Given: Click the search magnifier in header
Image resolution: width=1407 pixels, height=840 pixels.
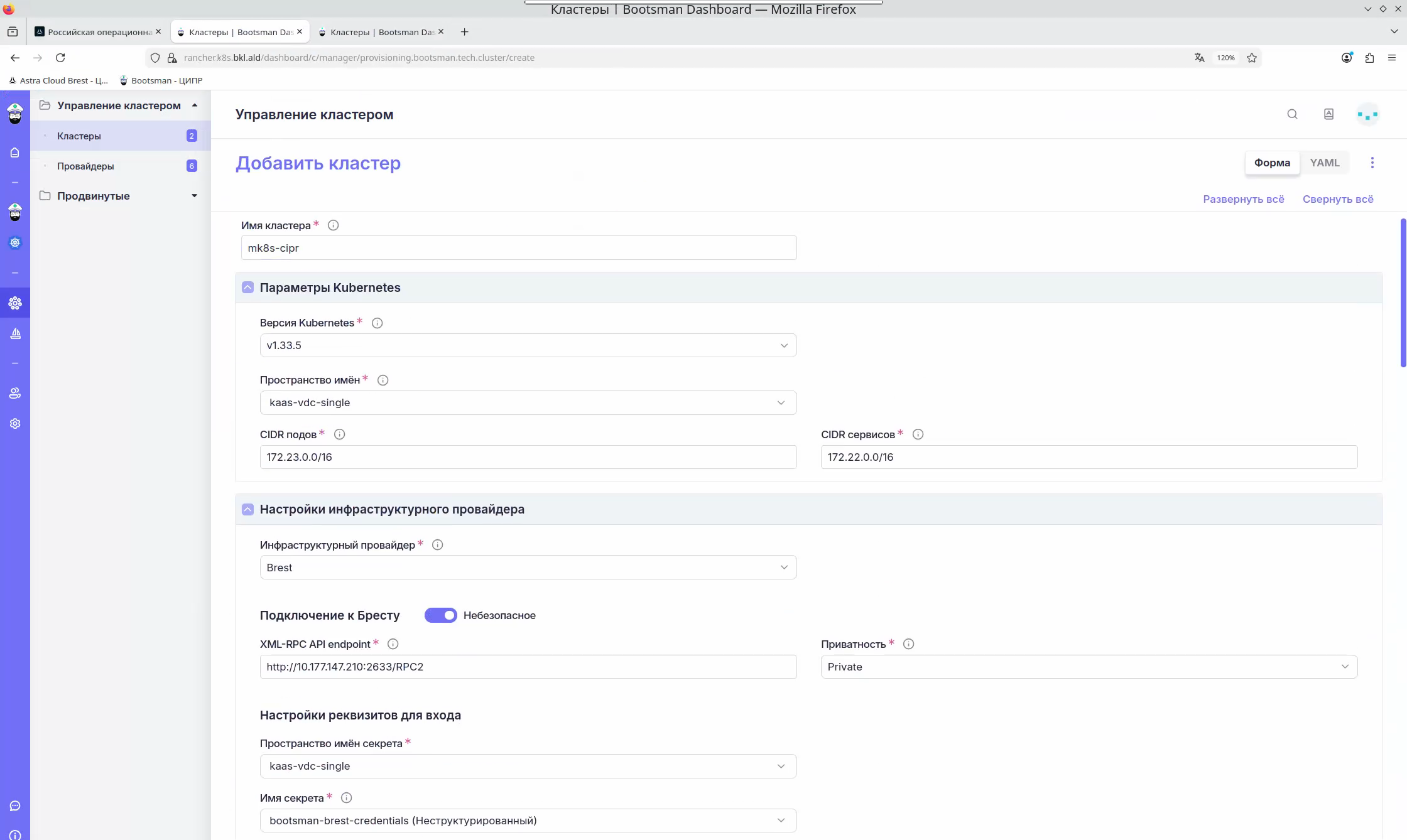Looking at the screenshot, I should pyautogui.click(x=1292, y=114).
